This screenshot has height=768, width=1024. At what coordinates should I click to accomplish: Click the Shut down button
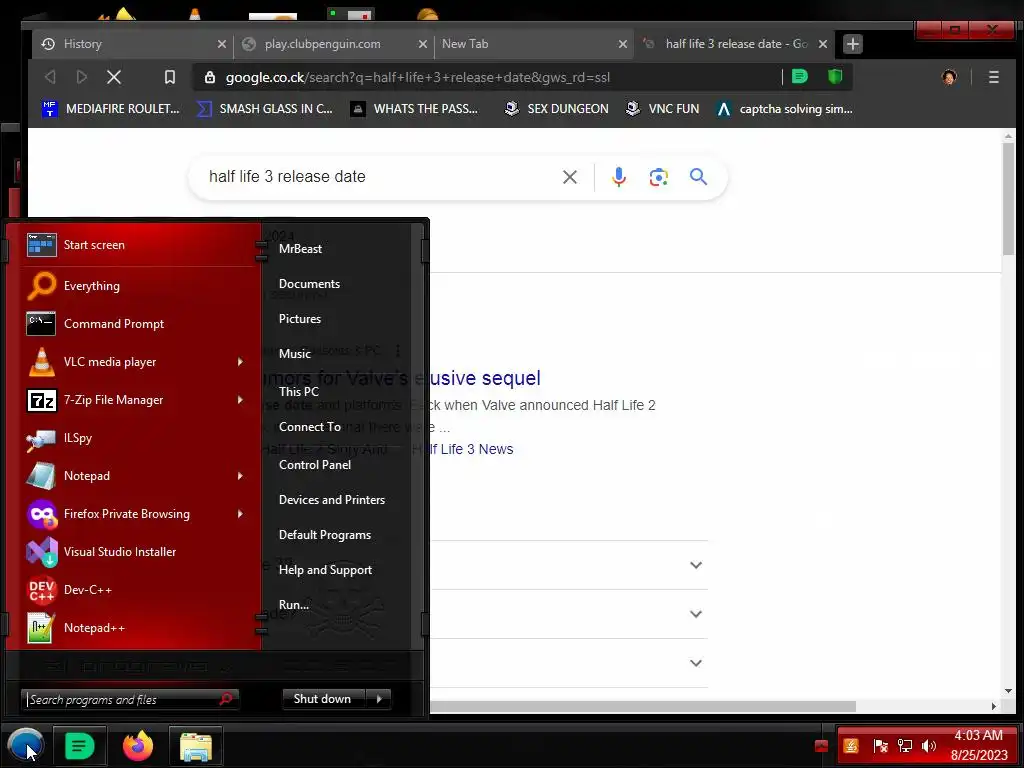click(x=323, y=699)
